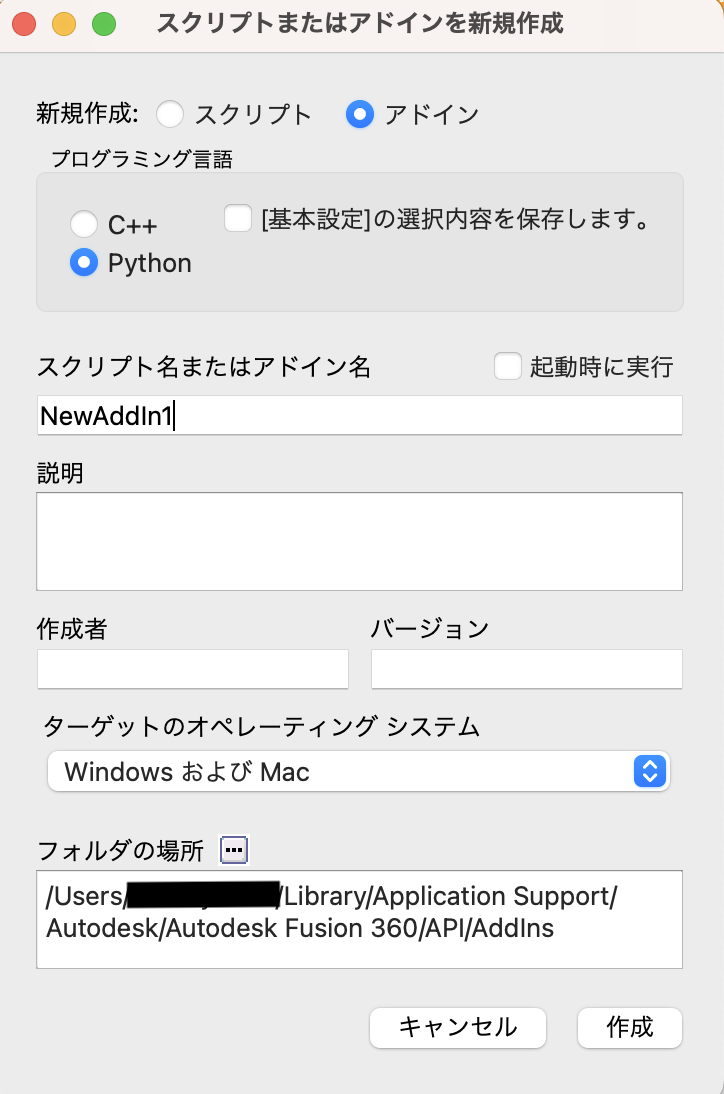Viewport: 724px width, 1094px height.
Task: Open the target operating system dropdown
Action: coord(340,771)
